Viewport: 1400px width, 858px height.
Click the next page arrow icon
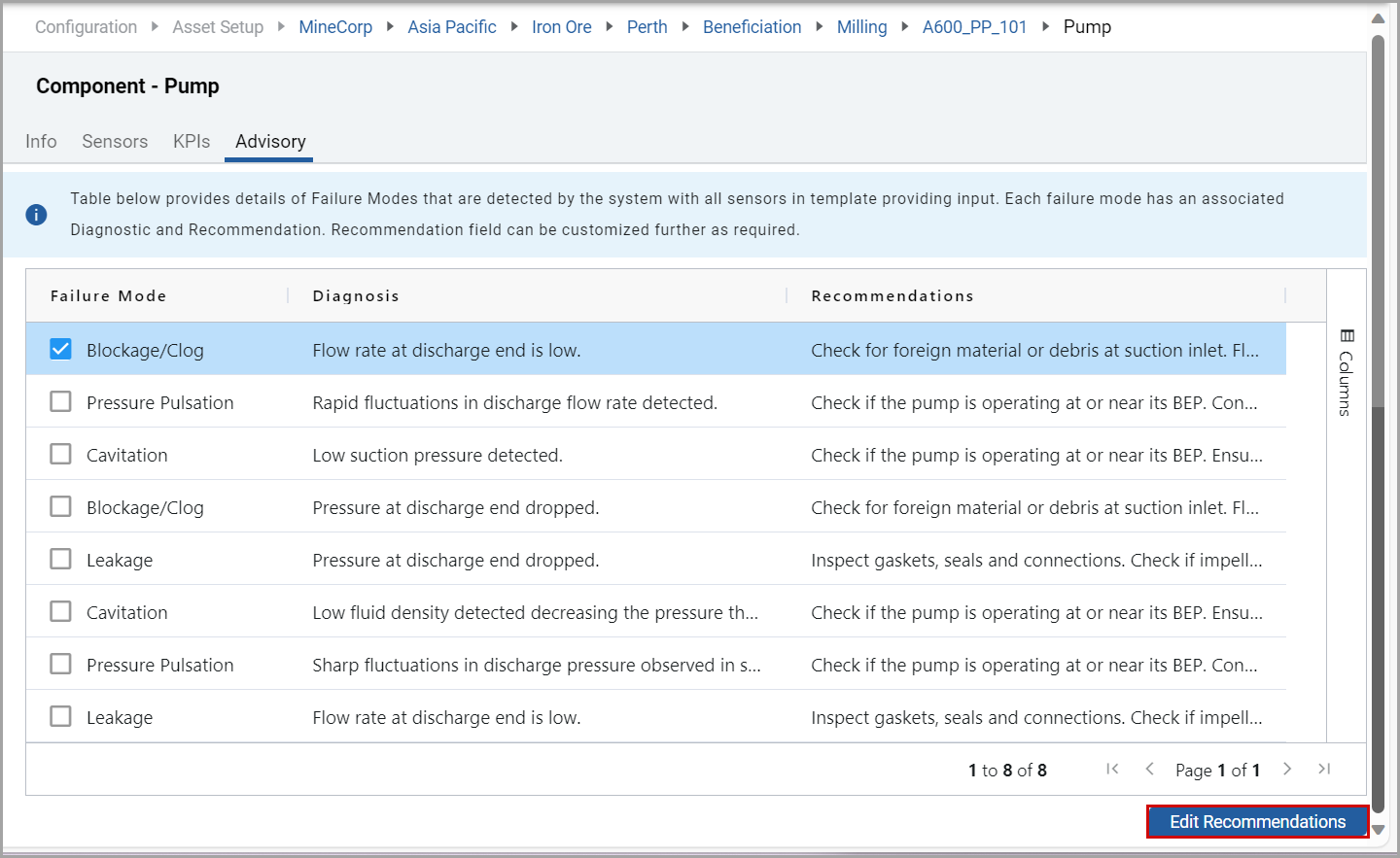[x=1287, y=769]
